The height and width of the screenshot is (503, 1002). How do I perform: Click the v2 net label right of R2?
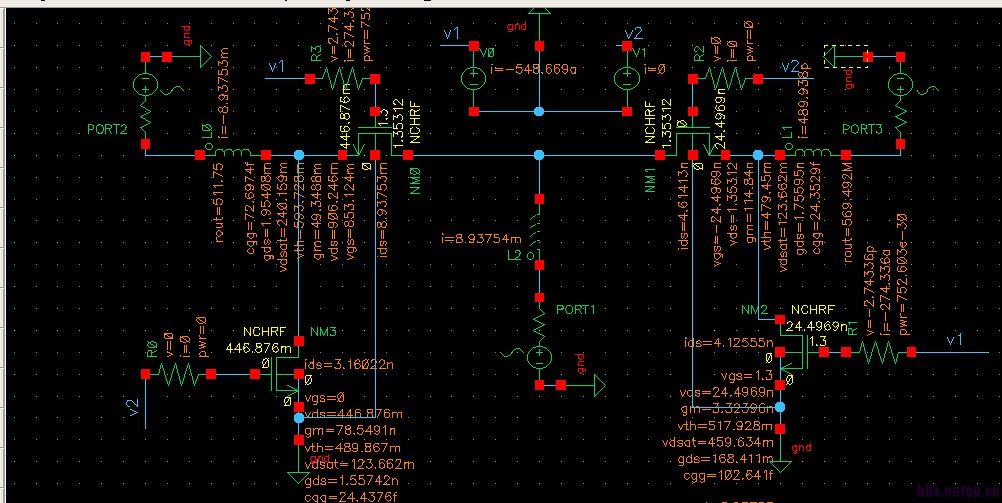(x=790, y=66)
